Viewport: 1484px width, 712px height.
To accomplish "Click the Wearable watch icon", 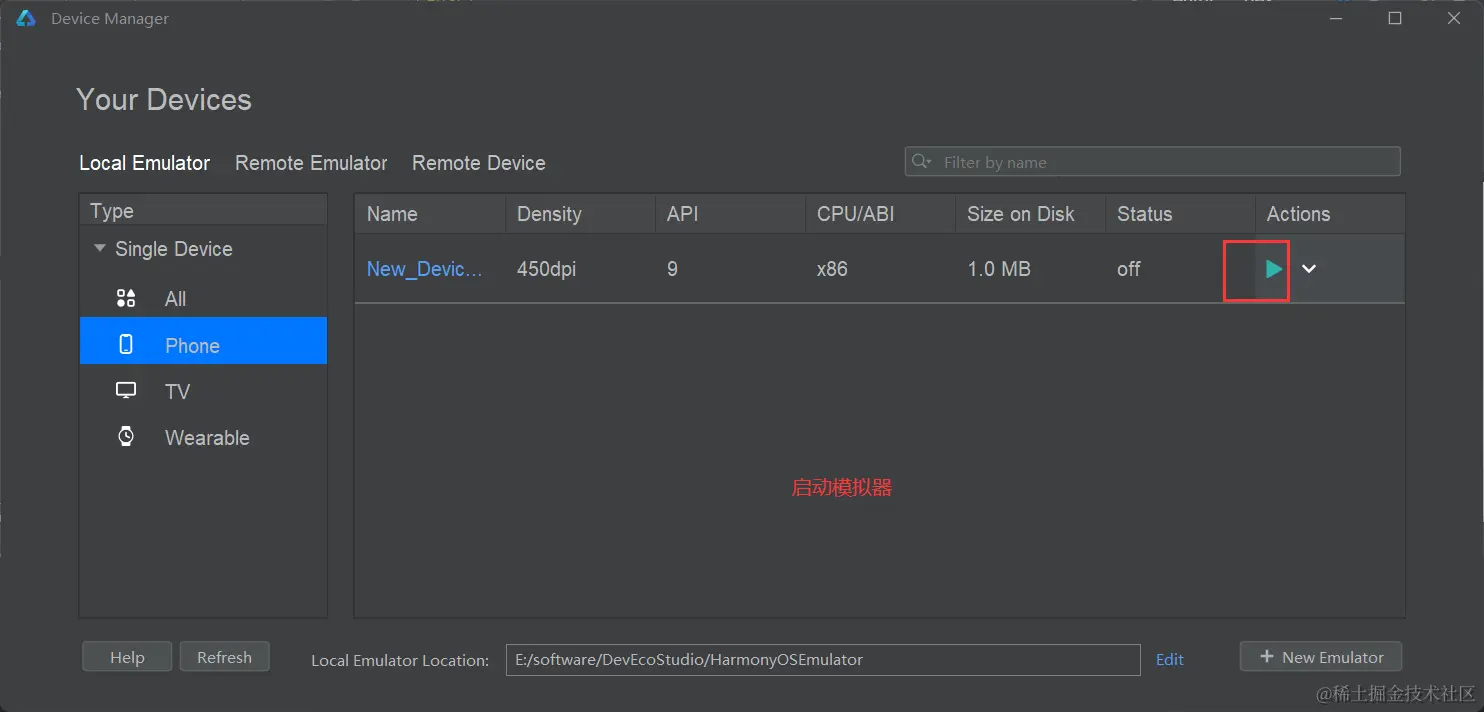I will pyautogui.click(x=126, y=436).
